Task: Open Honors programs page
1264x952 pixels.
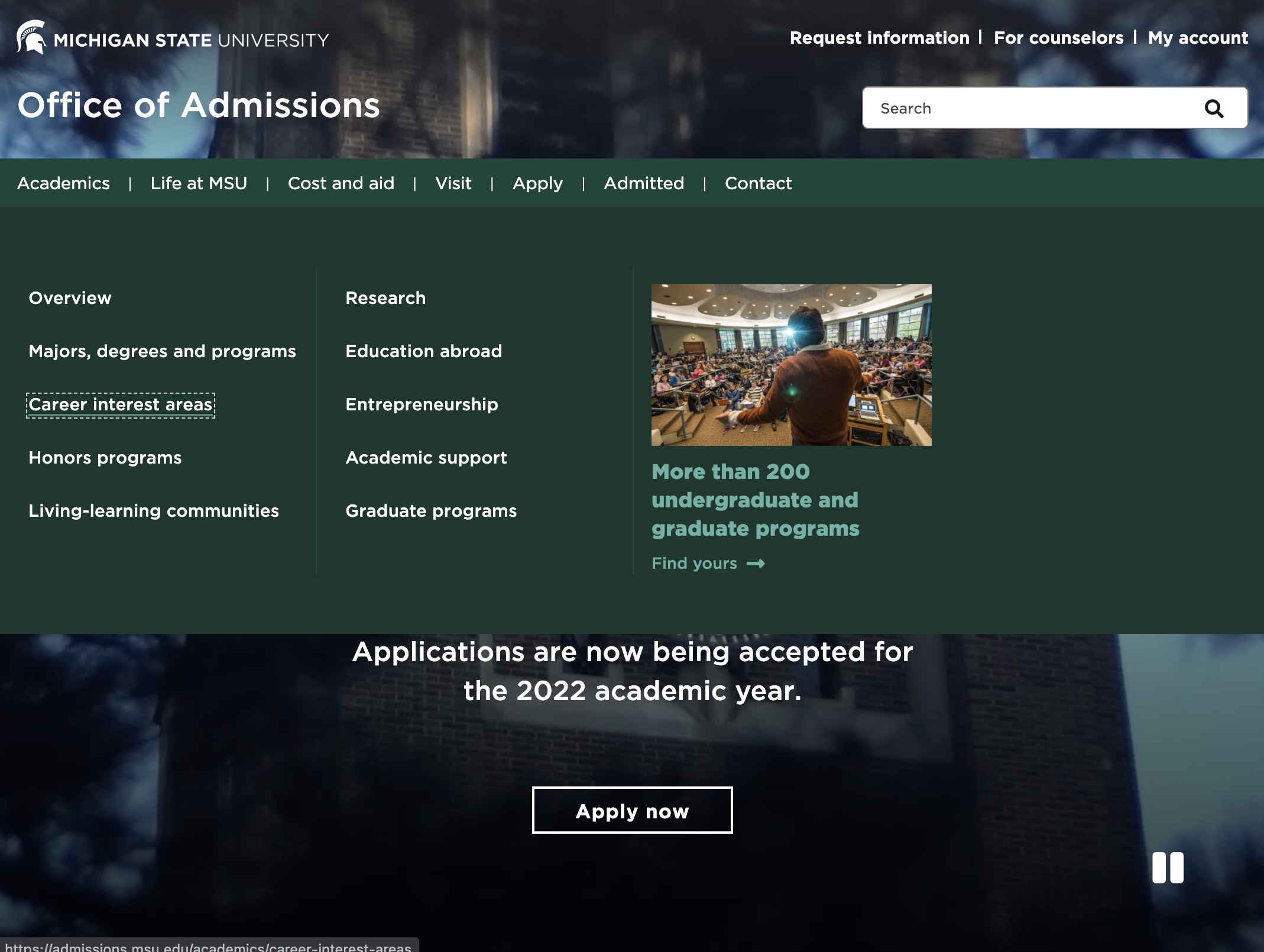Action: (105, 458)
